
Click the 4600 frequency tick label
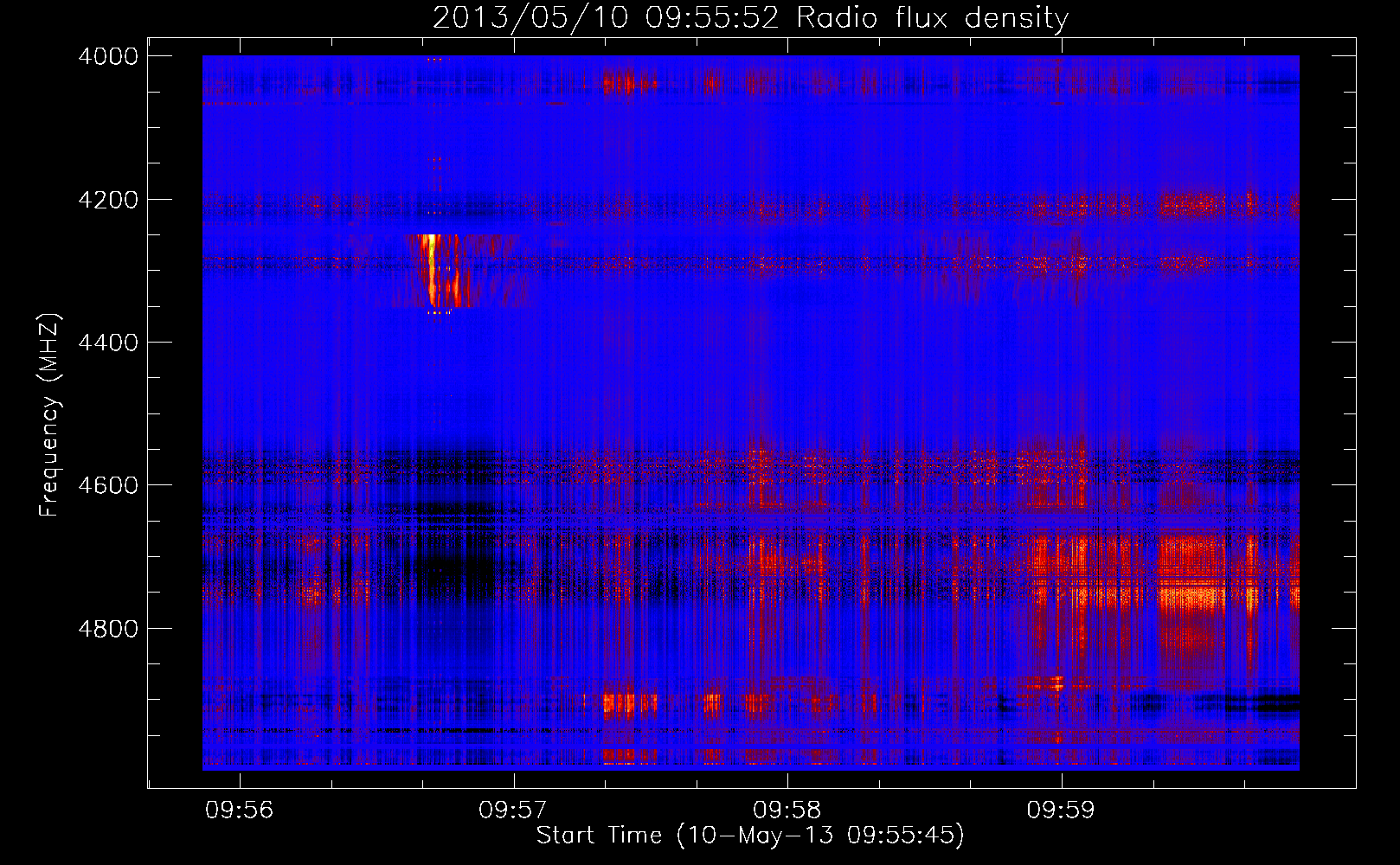click(x=108, y=485)
